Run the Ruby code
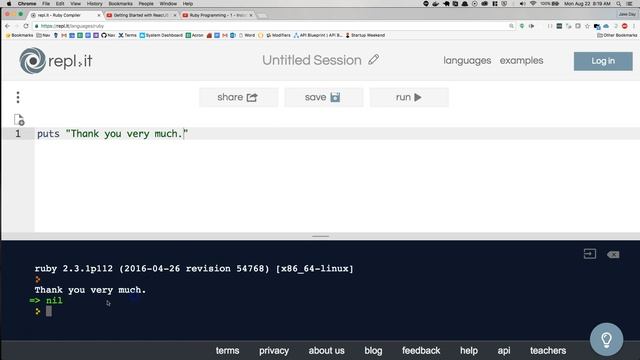Image resolution: width=640 pixels, height=360 pixels. (409, 97)
